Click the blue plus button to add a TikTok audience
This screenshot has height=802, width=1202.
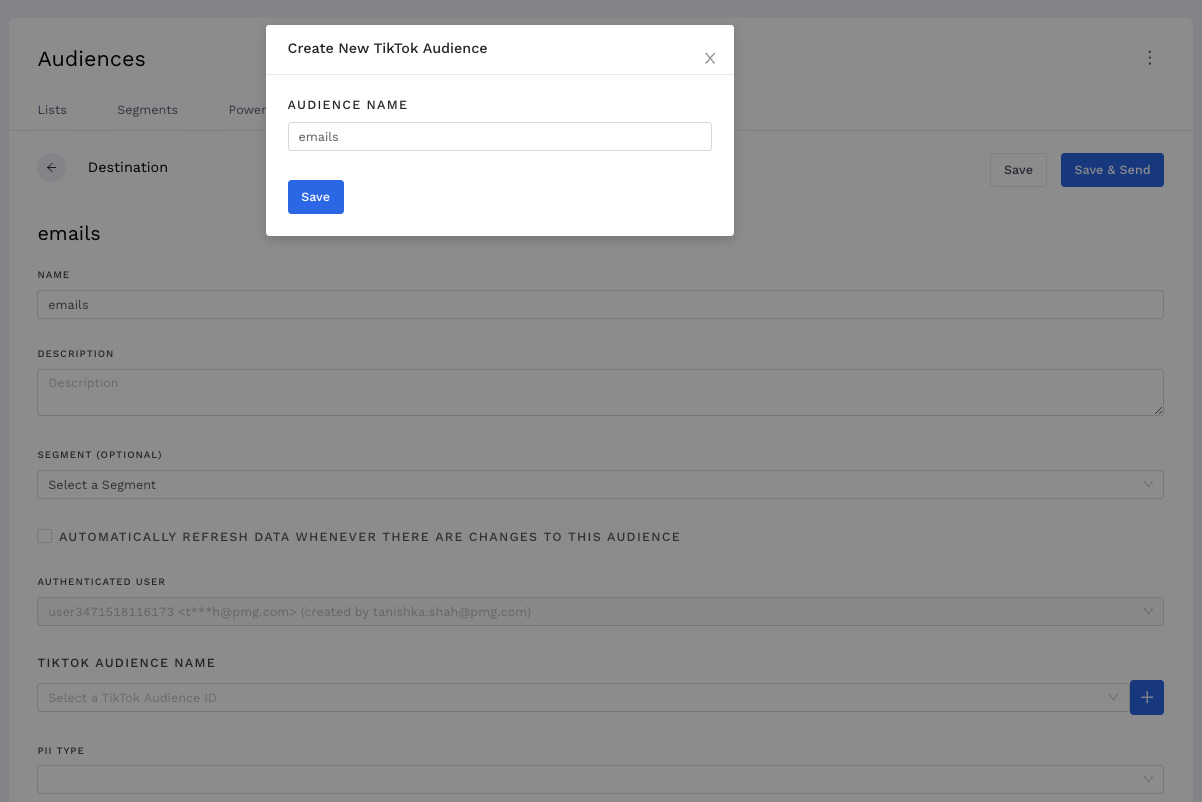coord(1146,697)
